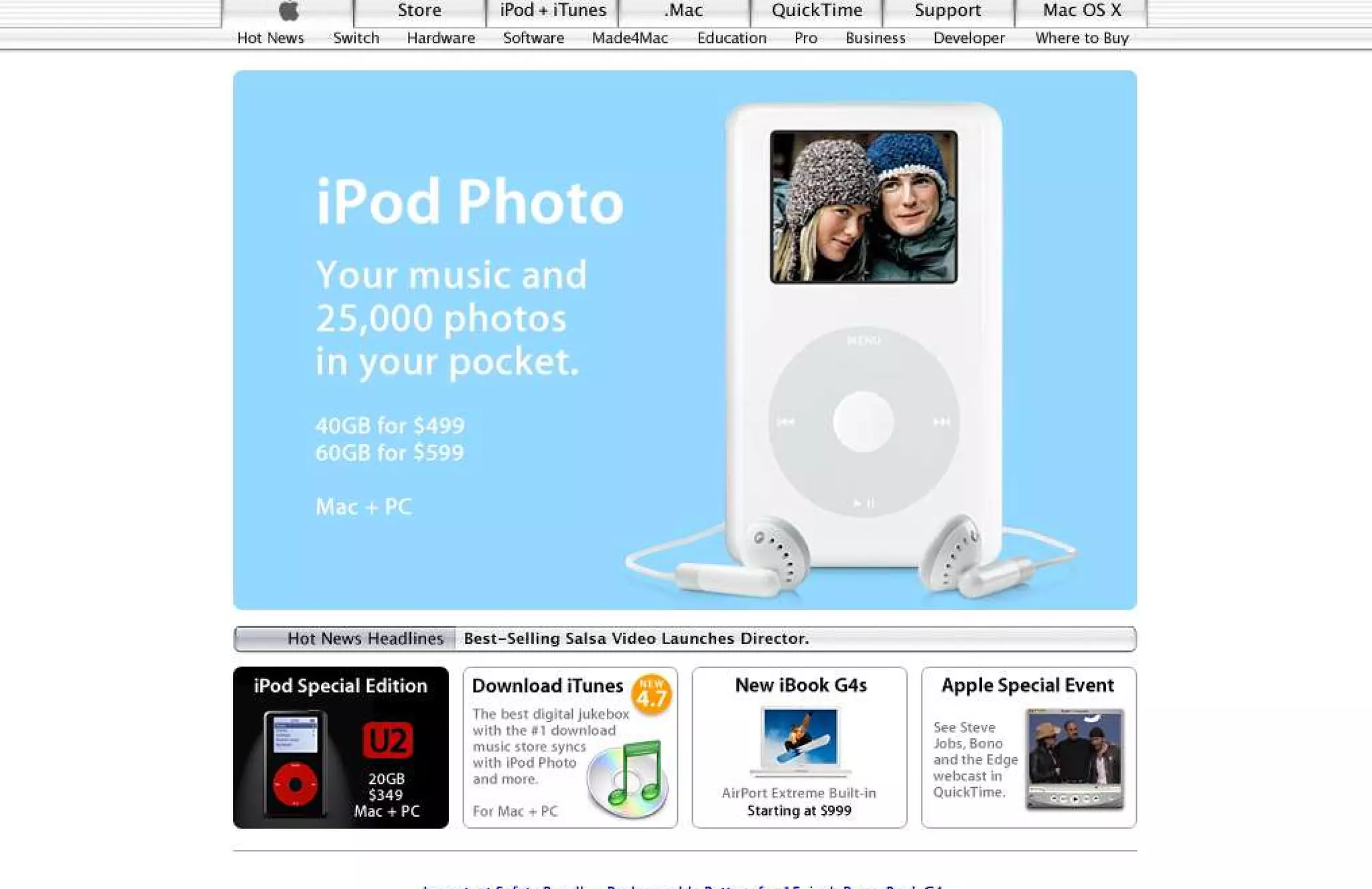Viewport: 1372px width, 889px height.
Task: Click the QuickTime webcast thumbnail
Action: tap(1075, 759)
